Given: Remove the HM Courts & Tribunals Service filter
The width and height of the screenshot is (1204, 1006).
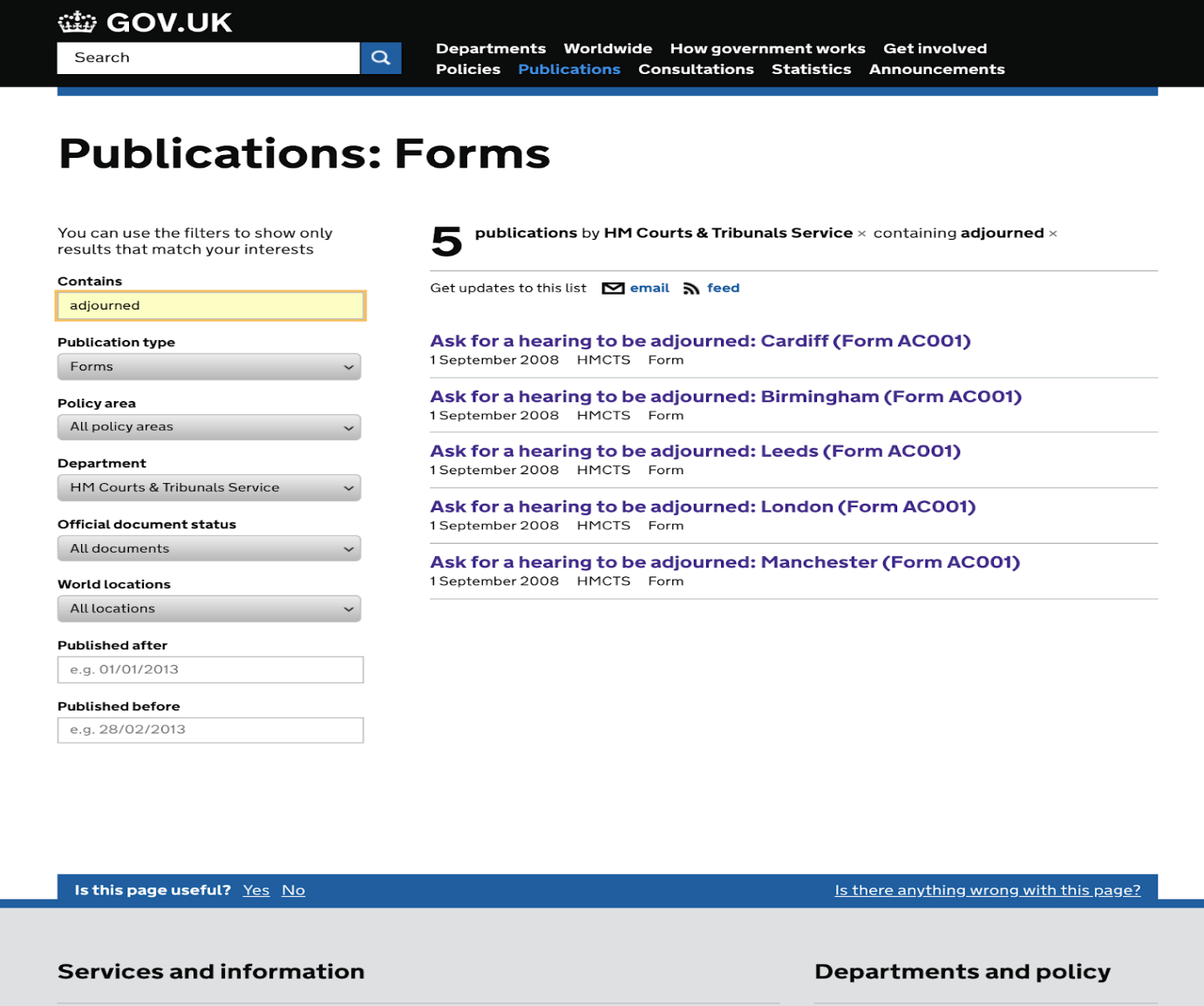Looking at the screenshot, I should (861, 234).
